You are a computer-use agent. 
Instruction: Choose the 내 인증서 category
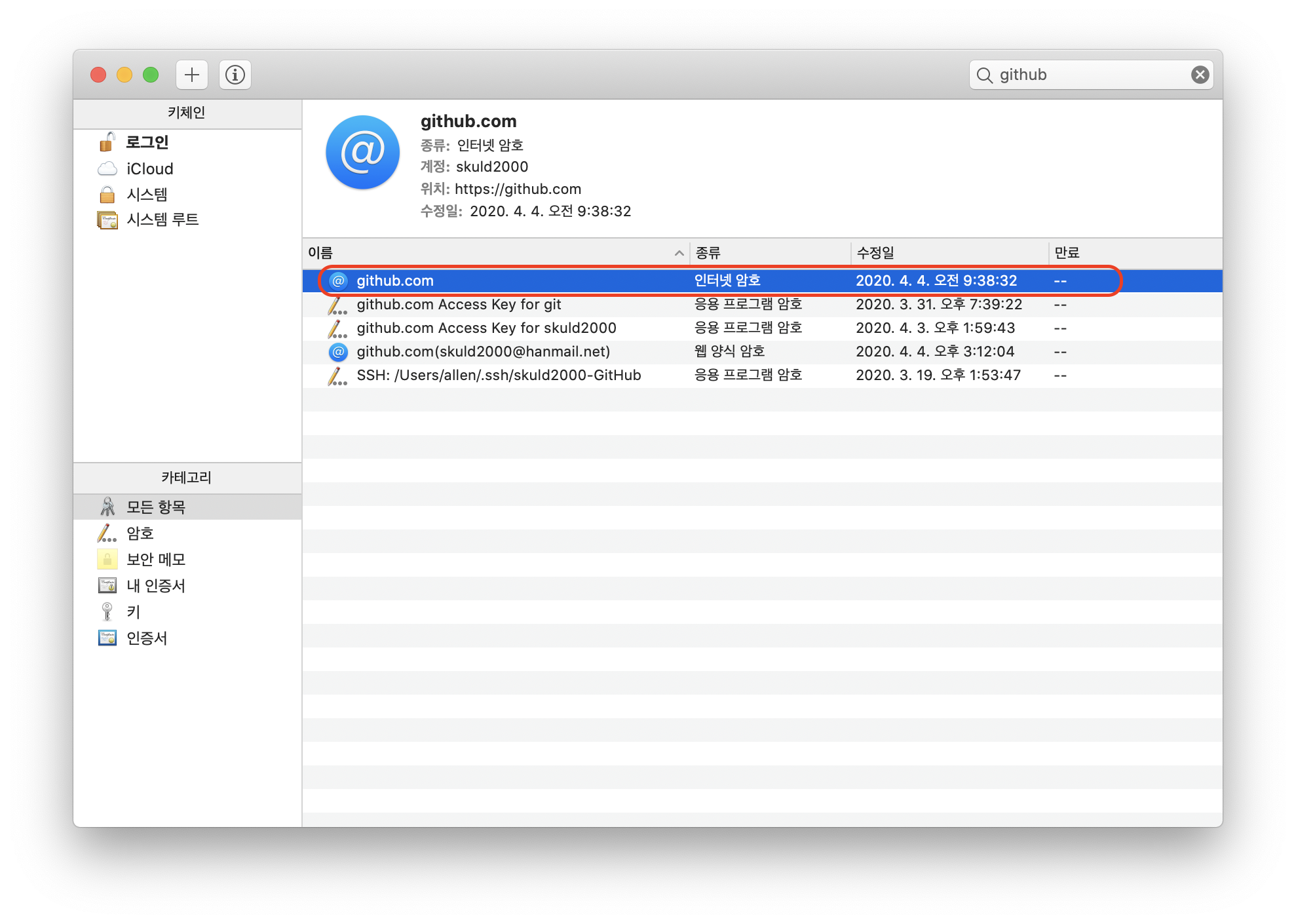pyautogui.click(x=155, y=586)
